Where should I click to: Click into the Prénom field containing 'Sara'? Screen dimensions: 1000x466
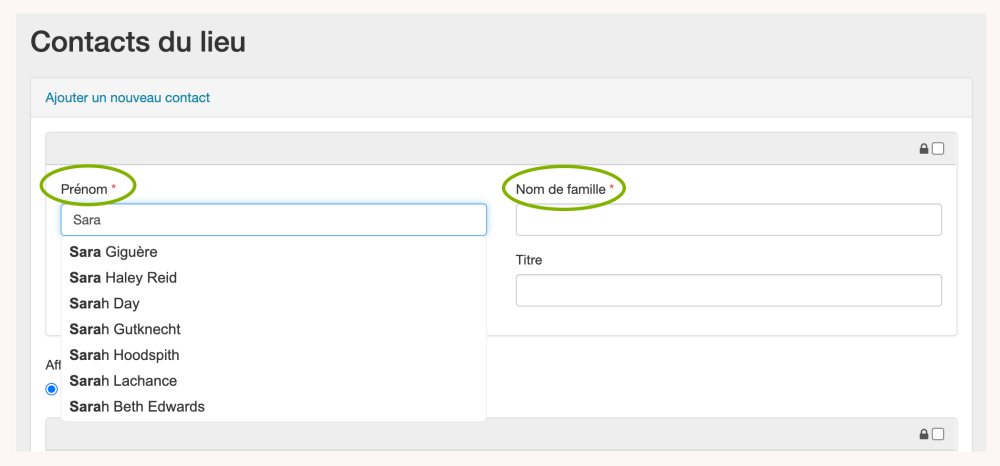click(x=273, y=220)
